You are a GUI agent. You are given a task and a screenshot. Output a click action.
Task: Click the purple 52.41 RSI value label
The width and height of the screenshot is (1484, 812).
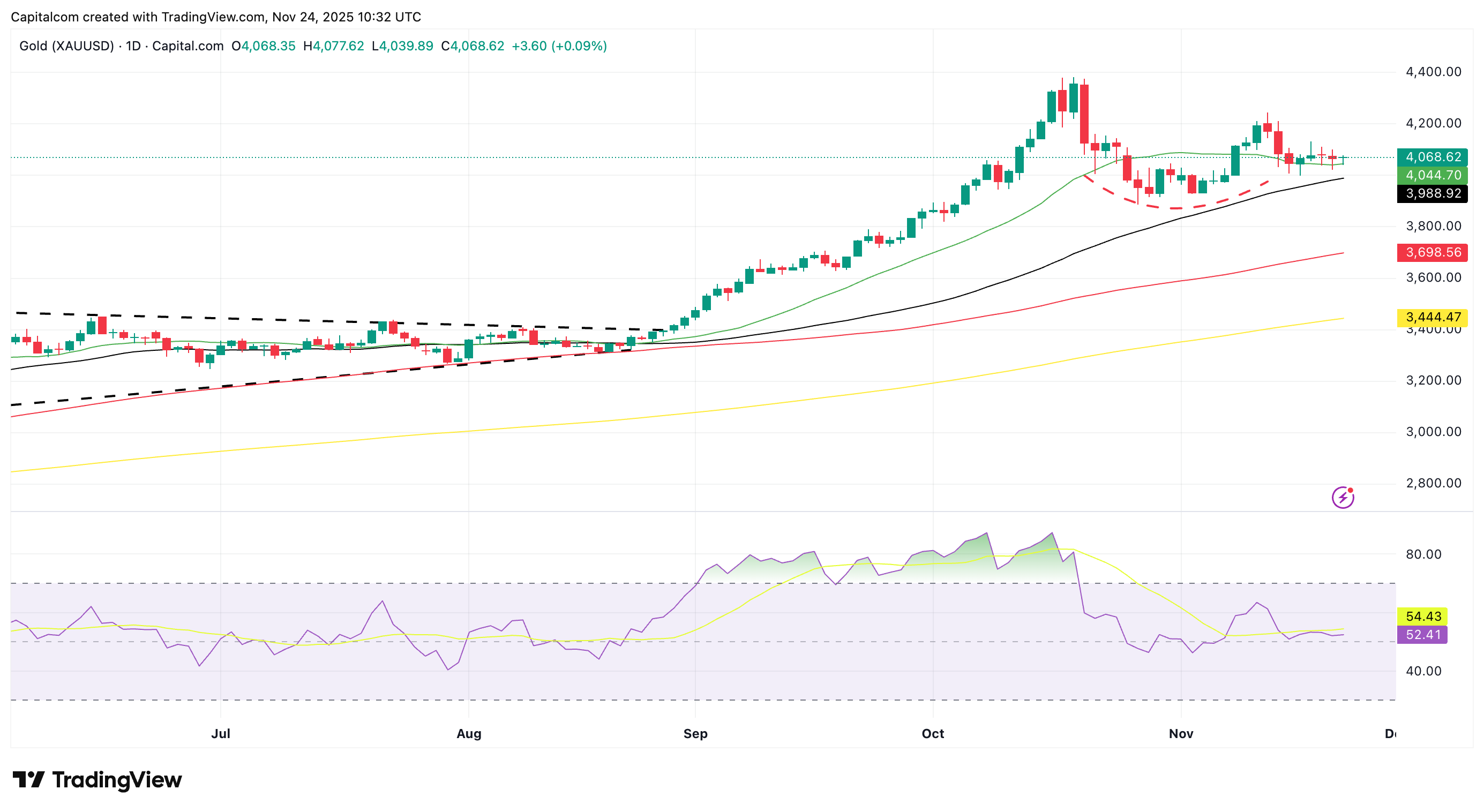(1422, 635)
